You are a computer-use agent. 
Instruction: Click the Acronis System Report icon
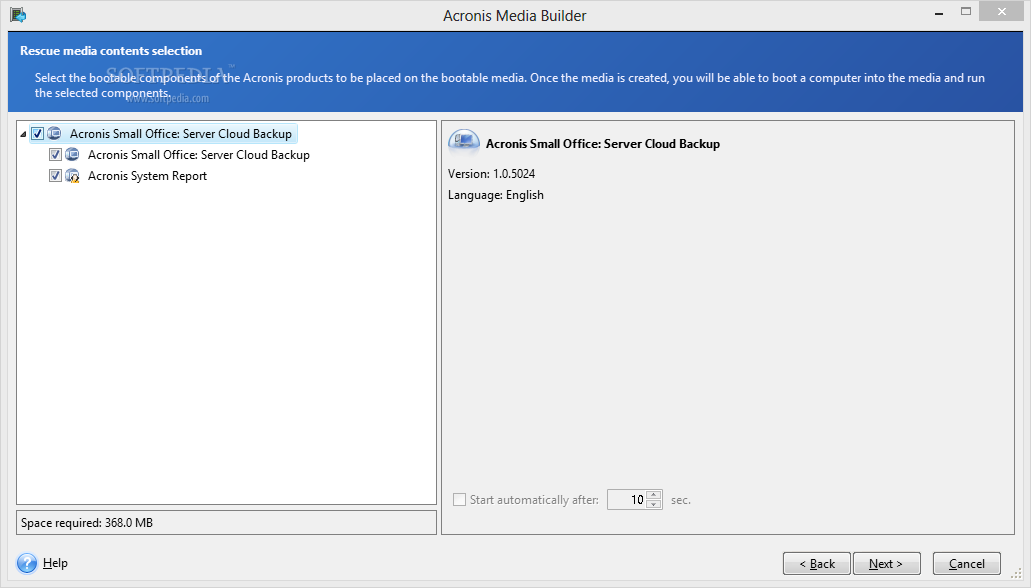tap(72, 176)
